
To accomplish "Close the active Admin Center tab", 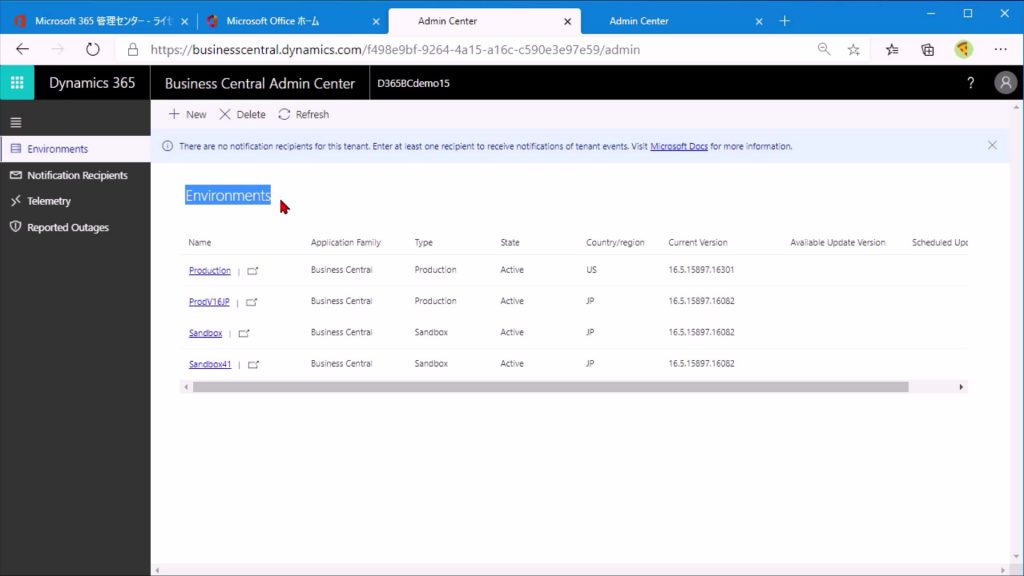I will (x=567, y=22).
